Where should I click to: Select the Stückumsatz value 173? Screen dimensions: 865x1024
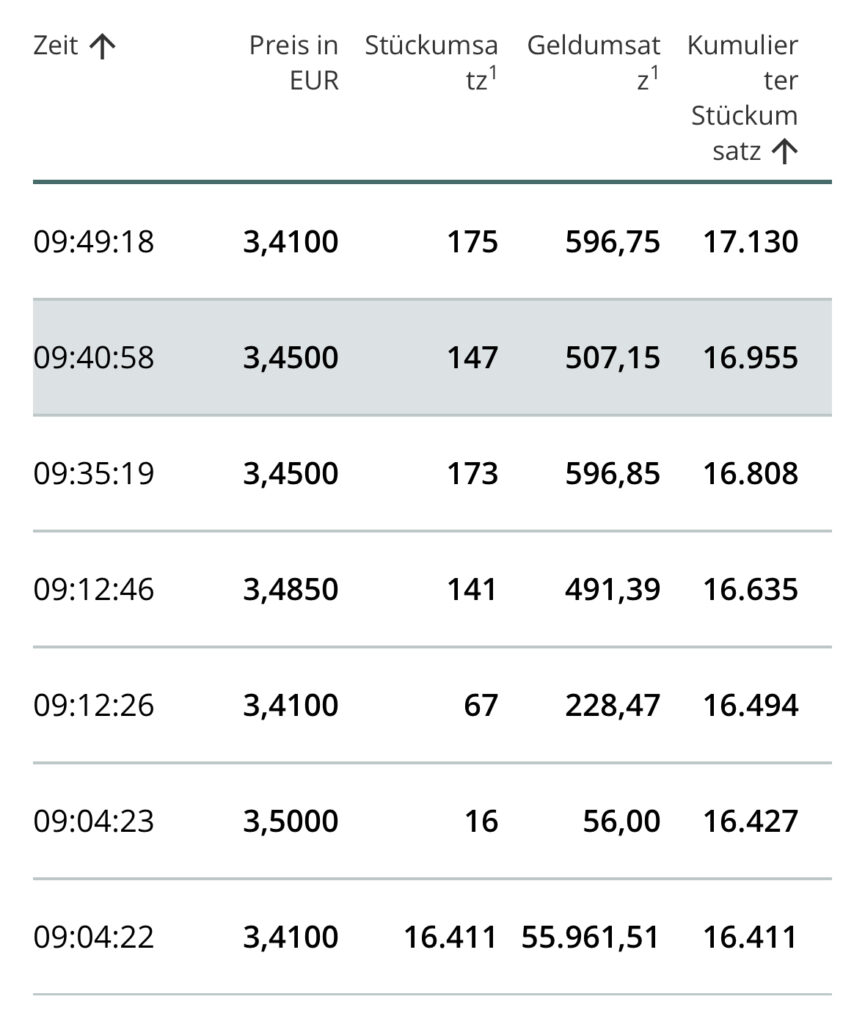pyautogui.click(x=474, y=473)
